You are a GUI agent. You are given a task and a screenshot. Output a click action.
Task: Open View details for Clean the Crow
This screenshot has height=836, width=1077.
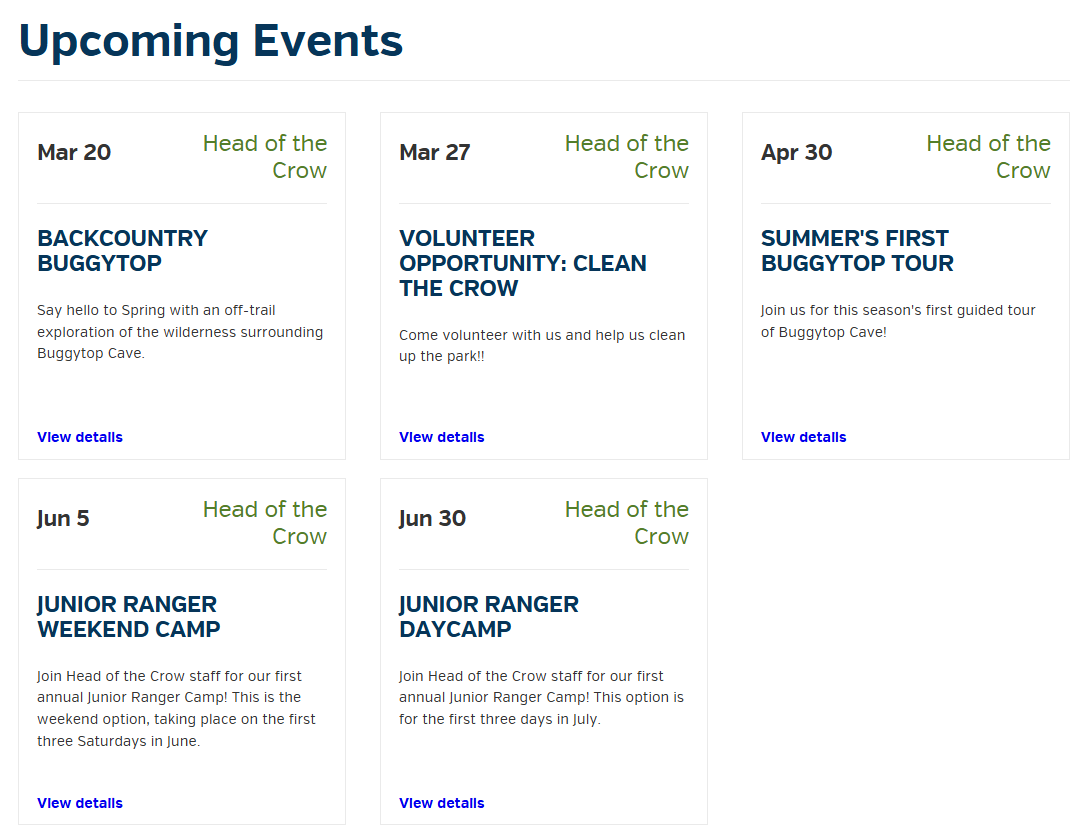tap(442, 437)
